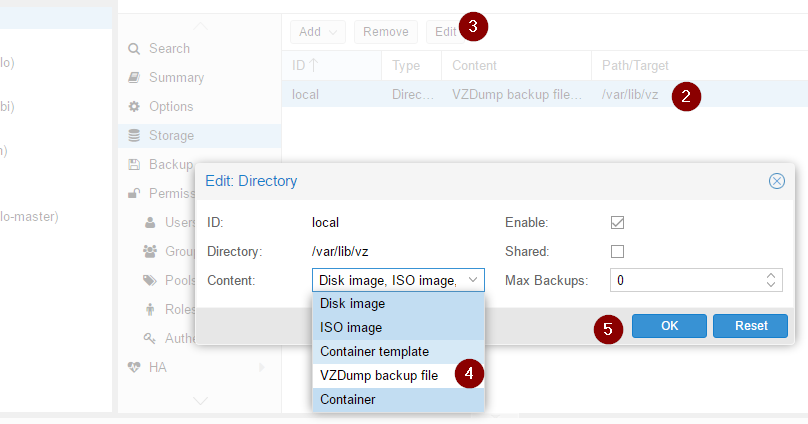The image size is (808, 424).
Task: Click the gear icon beside Options
Action: [x=134, y=107]
